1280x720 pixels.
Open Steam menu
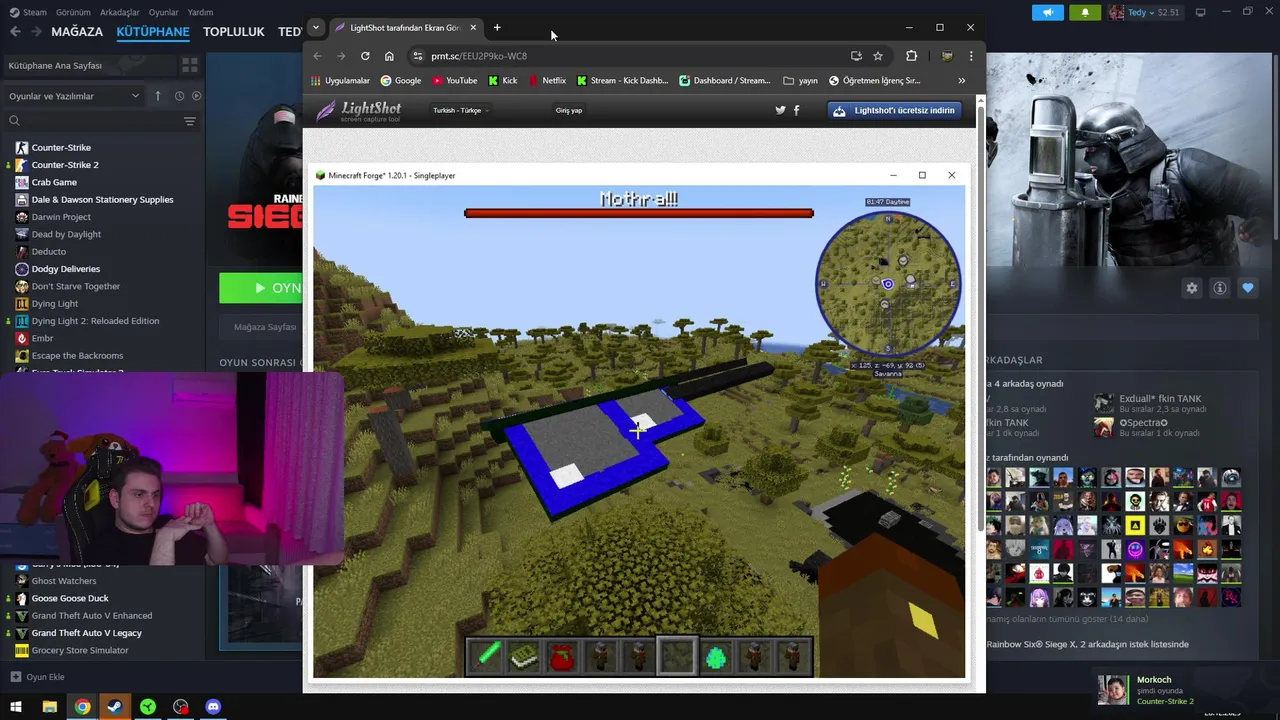tap(28, 12)
